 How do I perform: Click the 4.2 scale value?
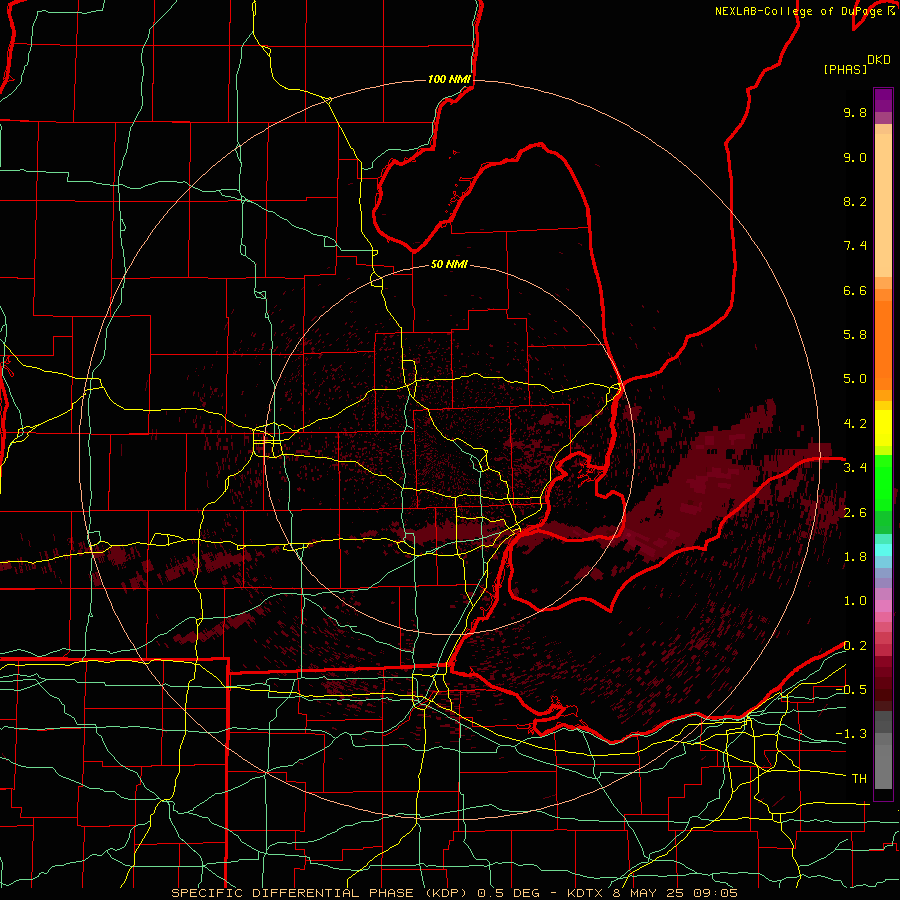(x=855, y=424)
